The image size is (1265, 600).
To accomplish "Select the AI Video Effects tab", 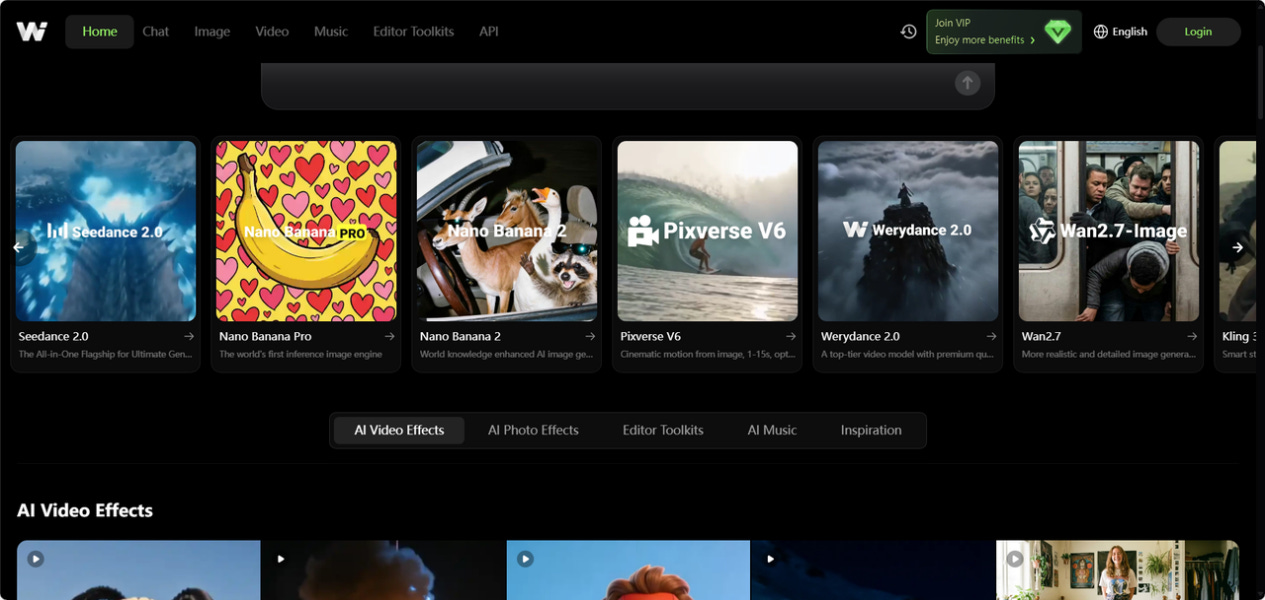I will pos(399,431).
